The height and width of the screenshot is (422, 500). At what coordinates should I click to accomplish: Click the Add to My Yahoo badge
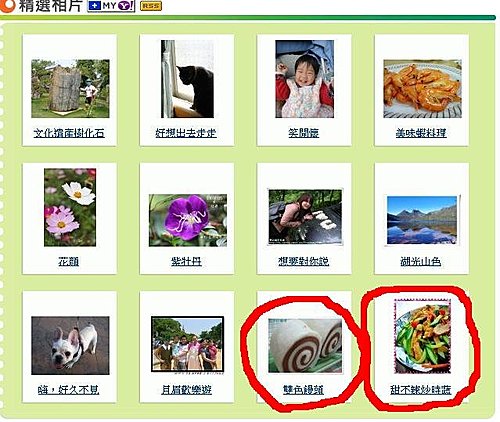(x=111, y=6)
